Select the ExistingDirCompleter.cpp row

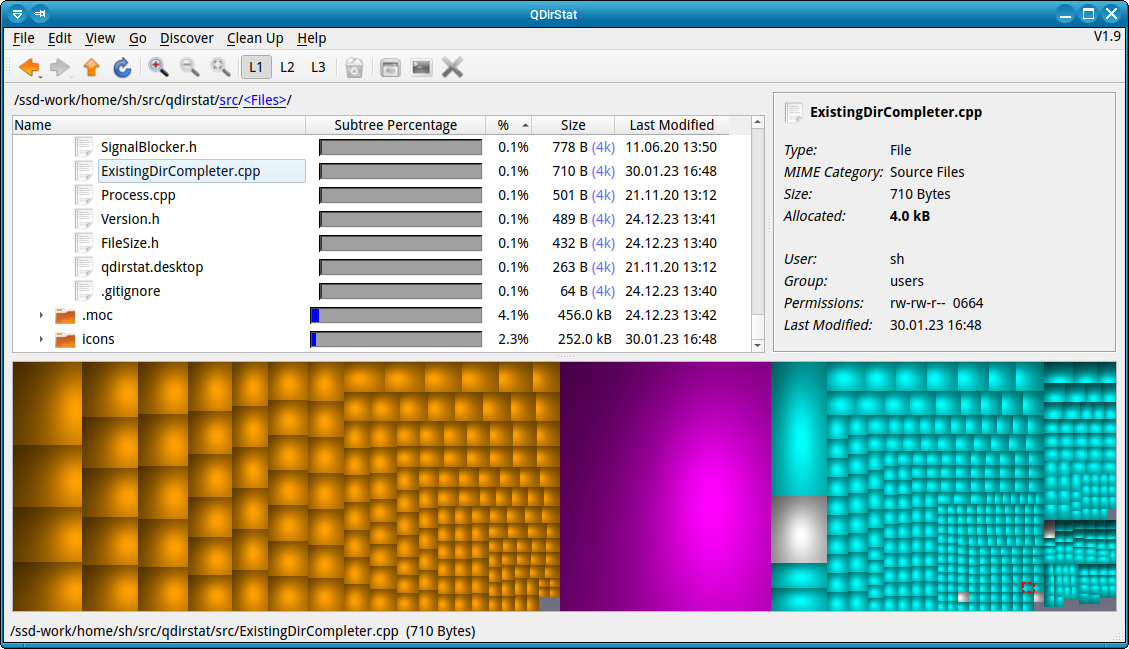[x=382, y=171]
